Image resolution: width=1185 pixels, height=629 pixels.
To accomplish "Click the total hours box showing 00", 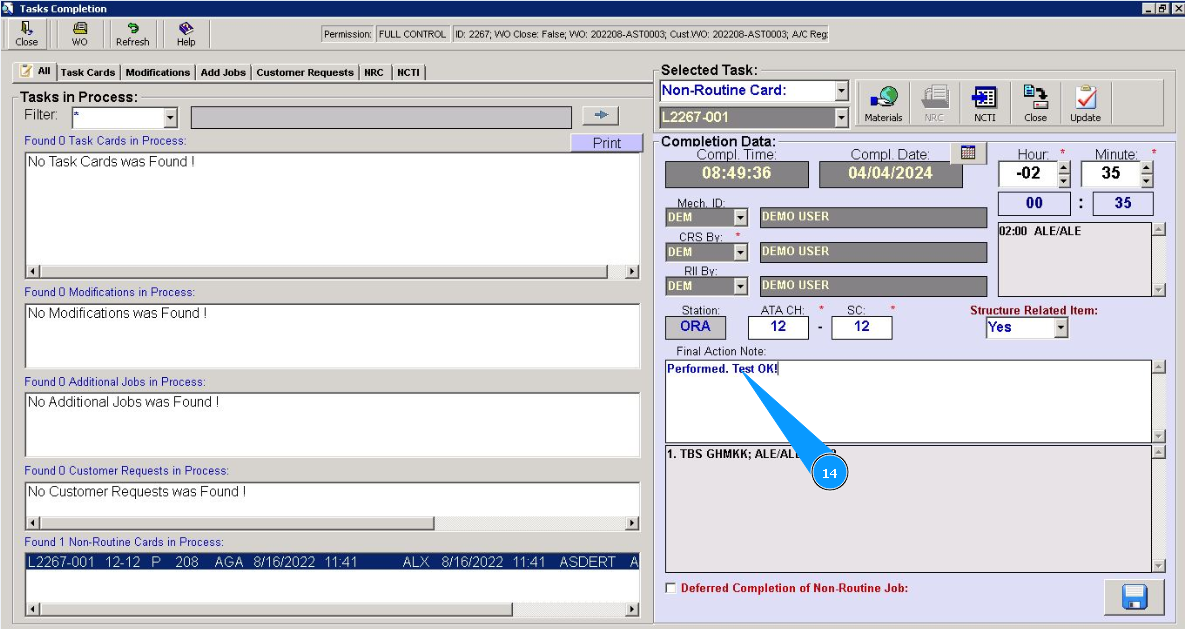I will 1035,203.
